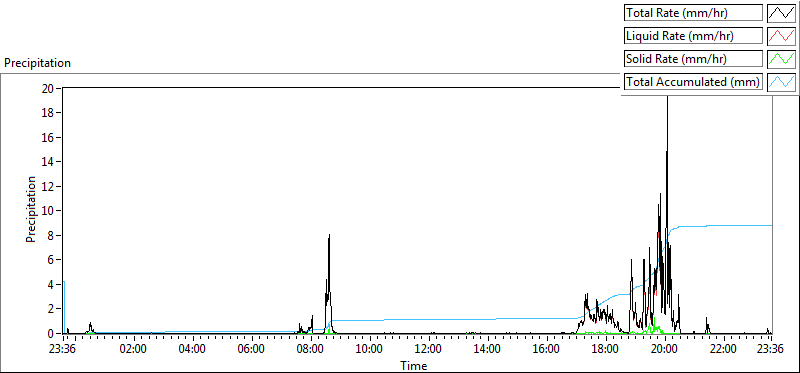Click the black Total Rate legend icon

click(x=782, y=13)
